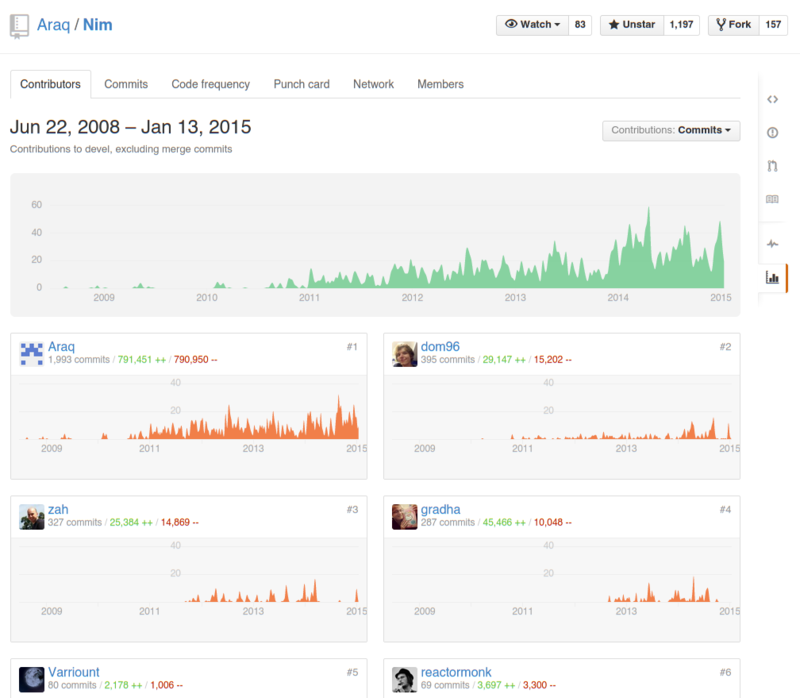This screenshot has width=800, height=698.
Task: Open the Issues icon in sidebar
Action: (x=772, y=133)
